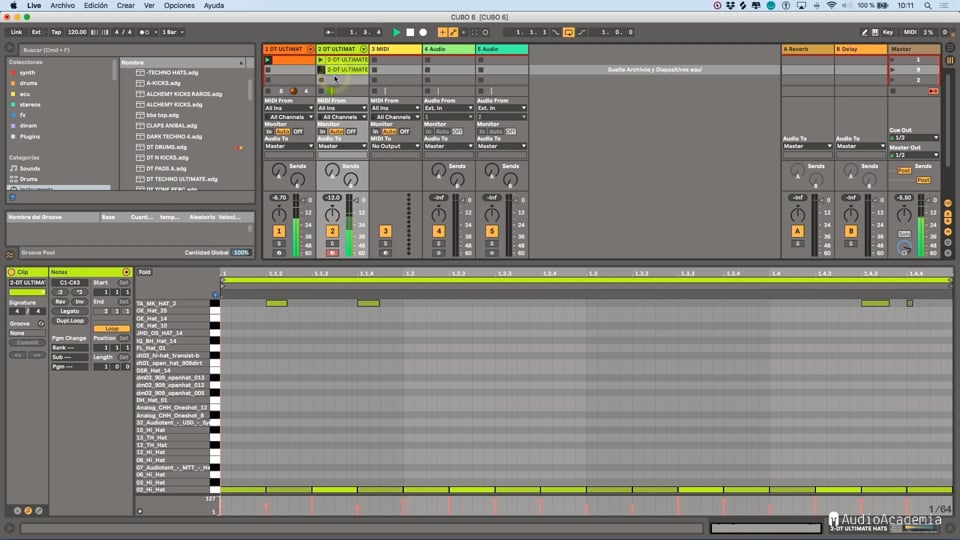Viewport: 960px width, 540px height.
Task: Set track 1 Monitor to In
Action: (269, 132)
